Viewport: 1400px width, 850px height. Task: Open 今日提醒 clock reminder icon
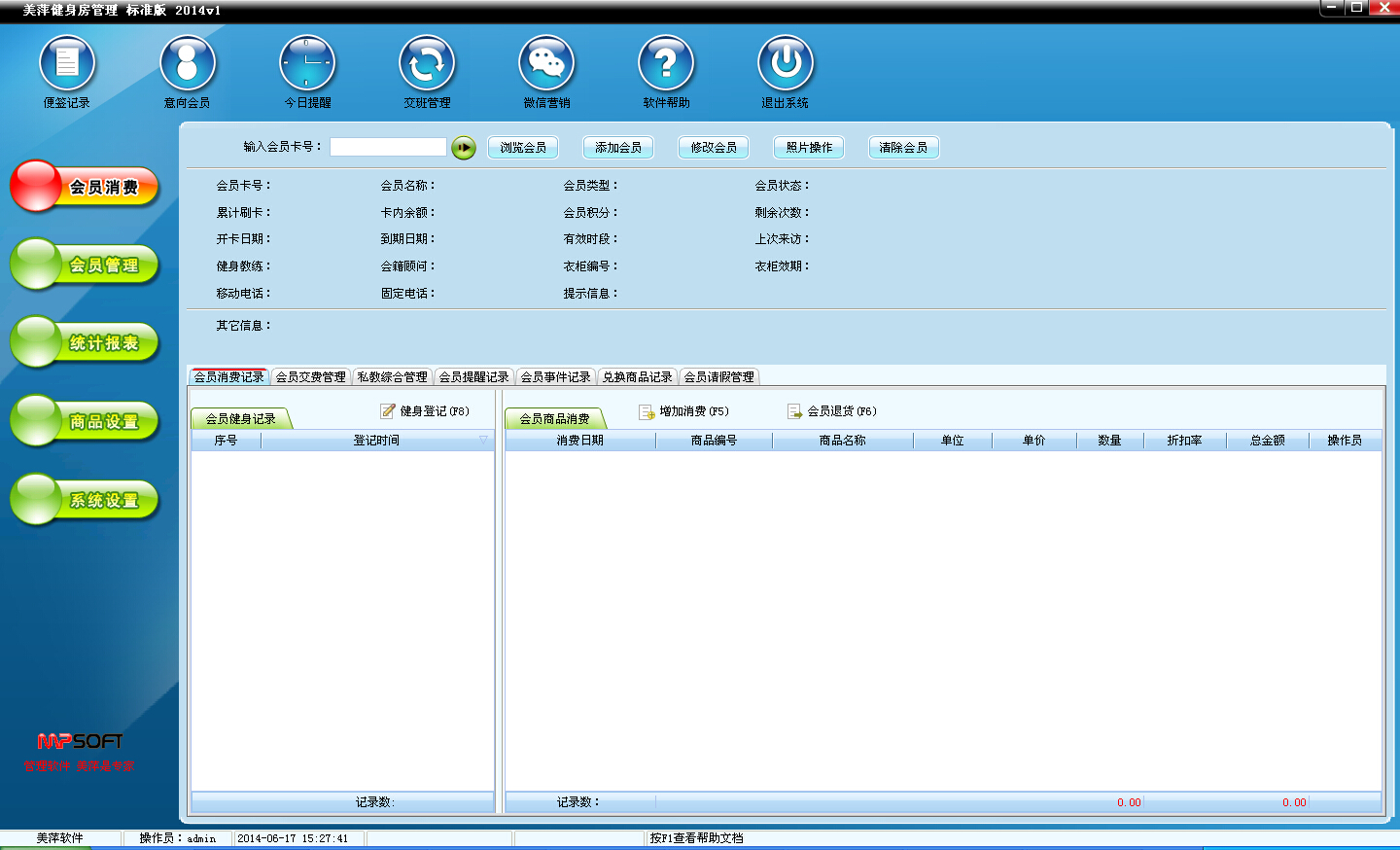point(307,64)
